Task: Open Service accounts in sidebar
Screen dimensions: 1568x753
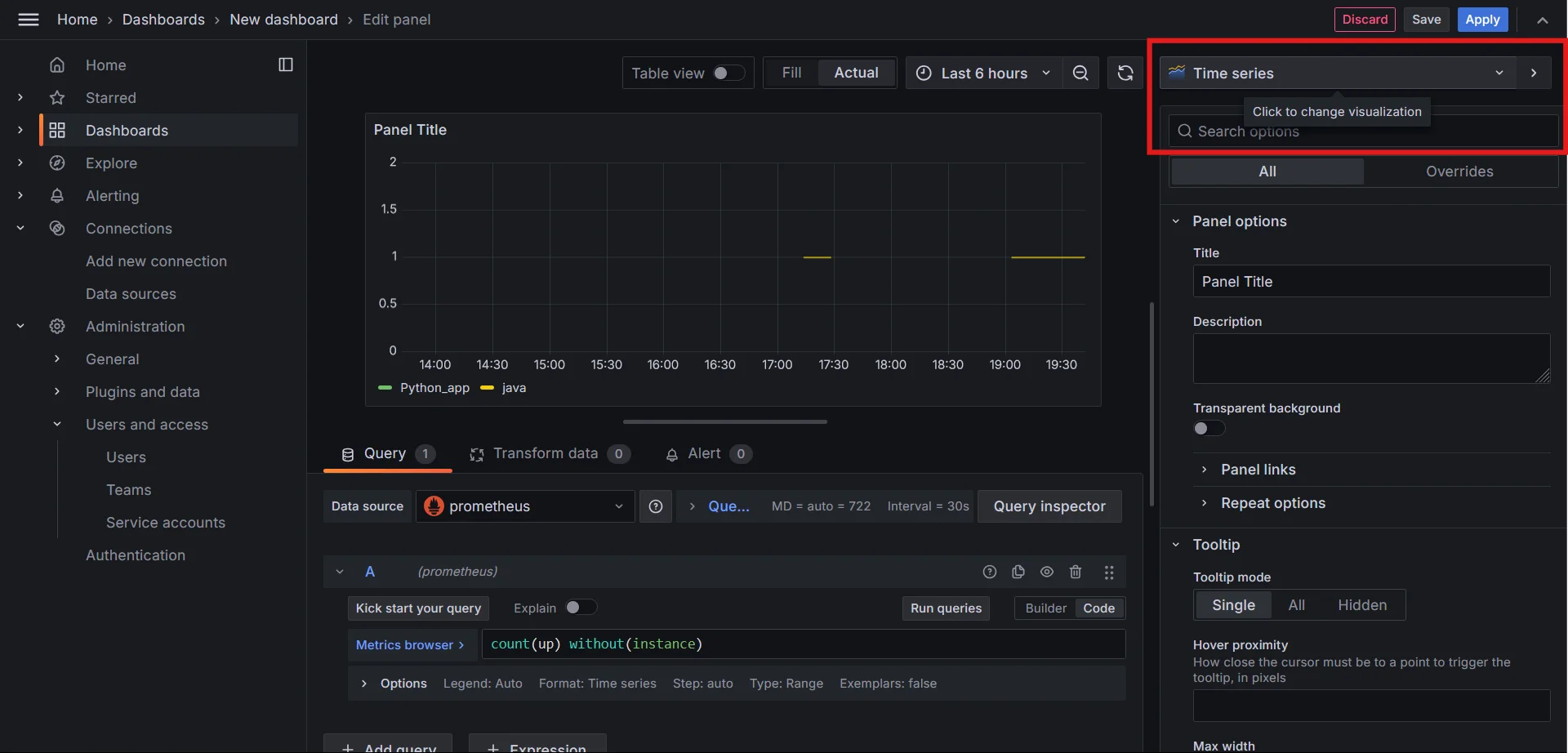Action: click(166, 523)
